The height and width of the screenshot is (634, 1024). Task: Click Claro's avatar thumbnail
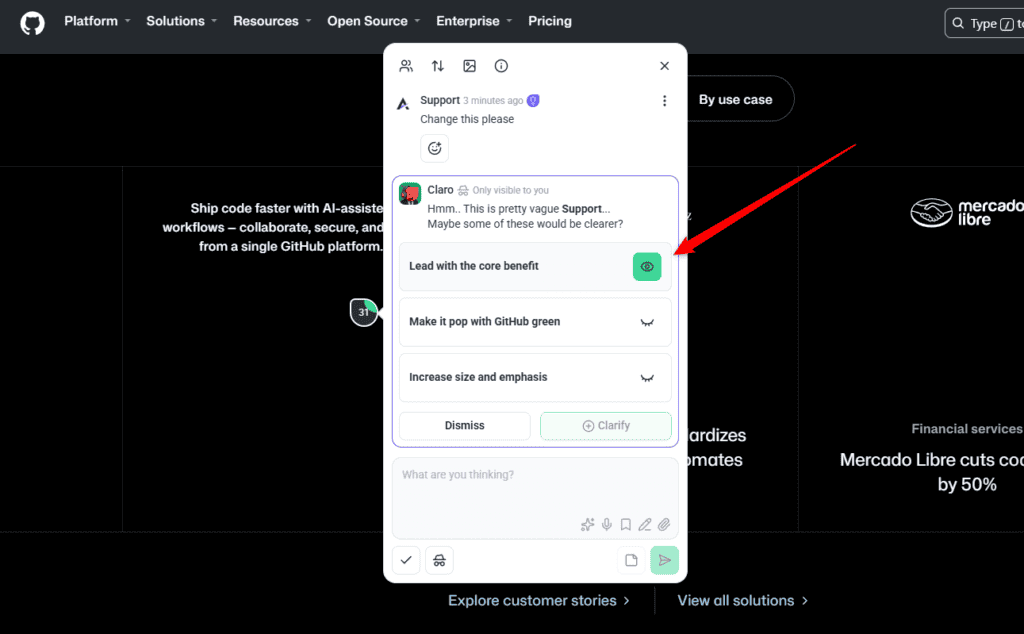point(410,194)
